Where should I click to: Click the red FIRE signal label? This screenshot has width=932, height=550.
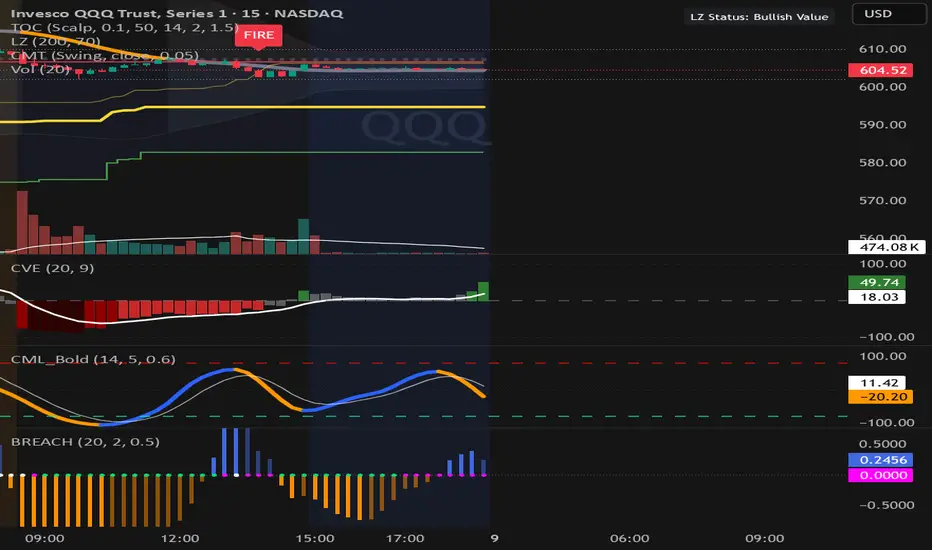tap(259, 35)
